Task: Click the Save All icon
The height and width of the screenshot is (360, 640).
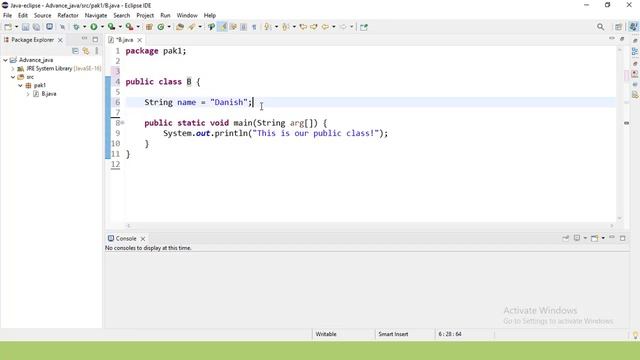Action: (x=36, y=27)
